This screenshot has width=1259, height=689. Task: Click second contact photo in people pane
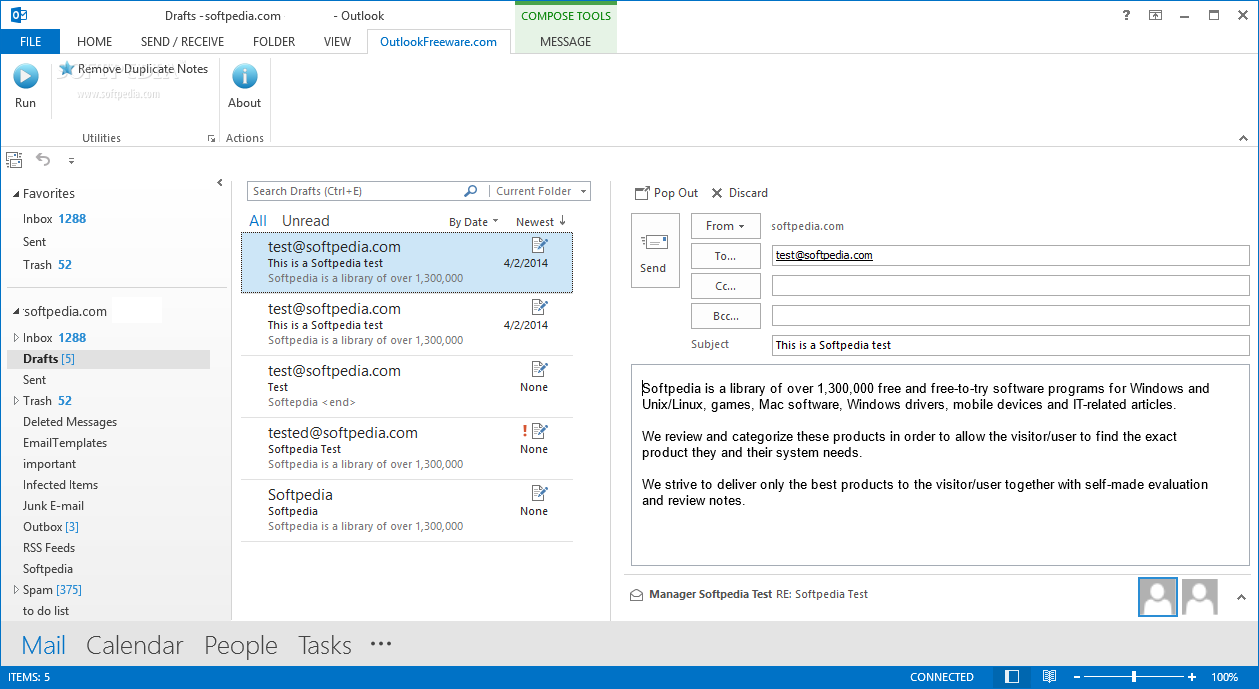(1200, 597)
